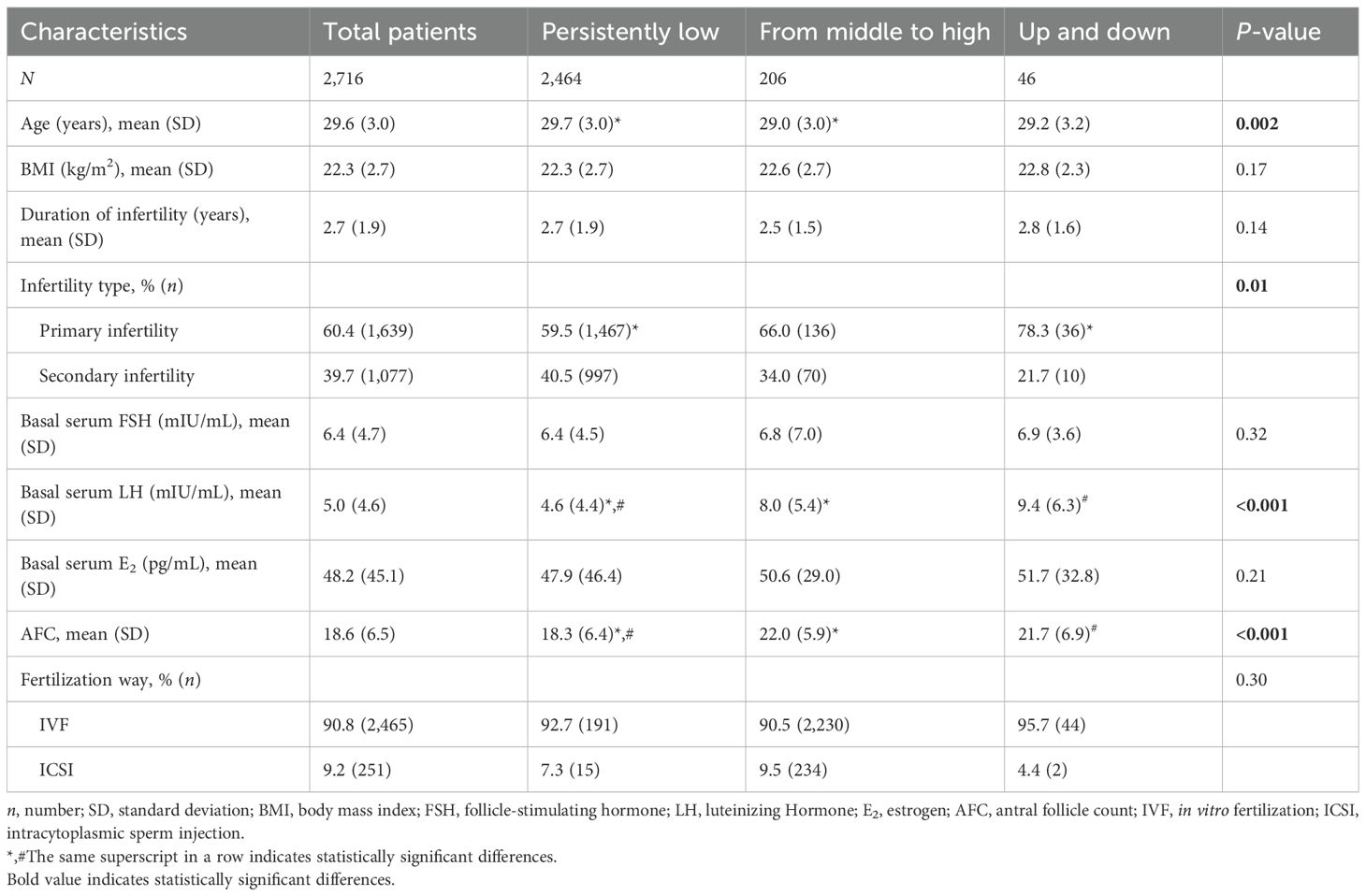Select the Primary infertility row label
1366x896 pixels.
tap(109, 330)
